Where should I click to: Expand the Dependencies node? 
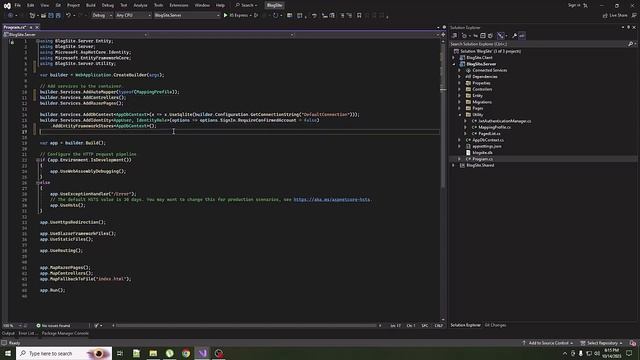pos(460,77)
